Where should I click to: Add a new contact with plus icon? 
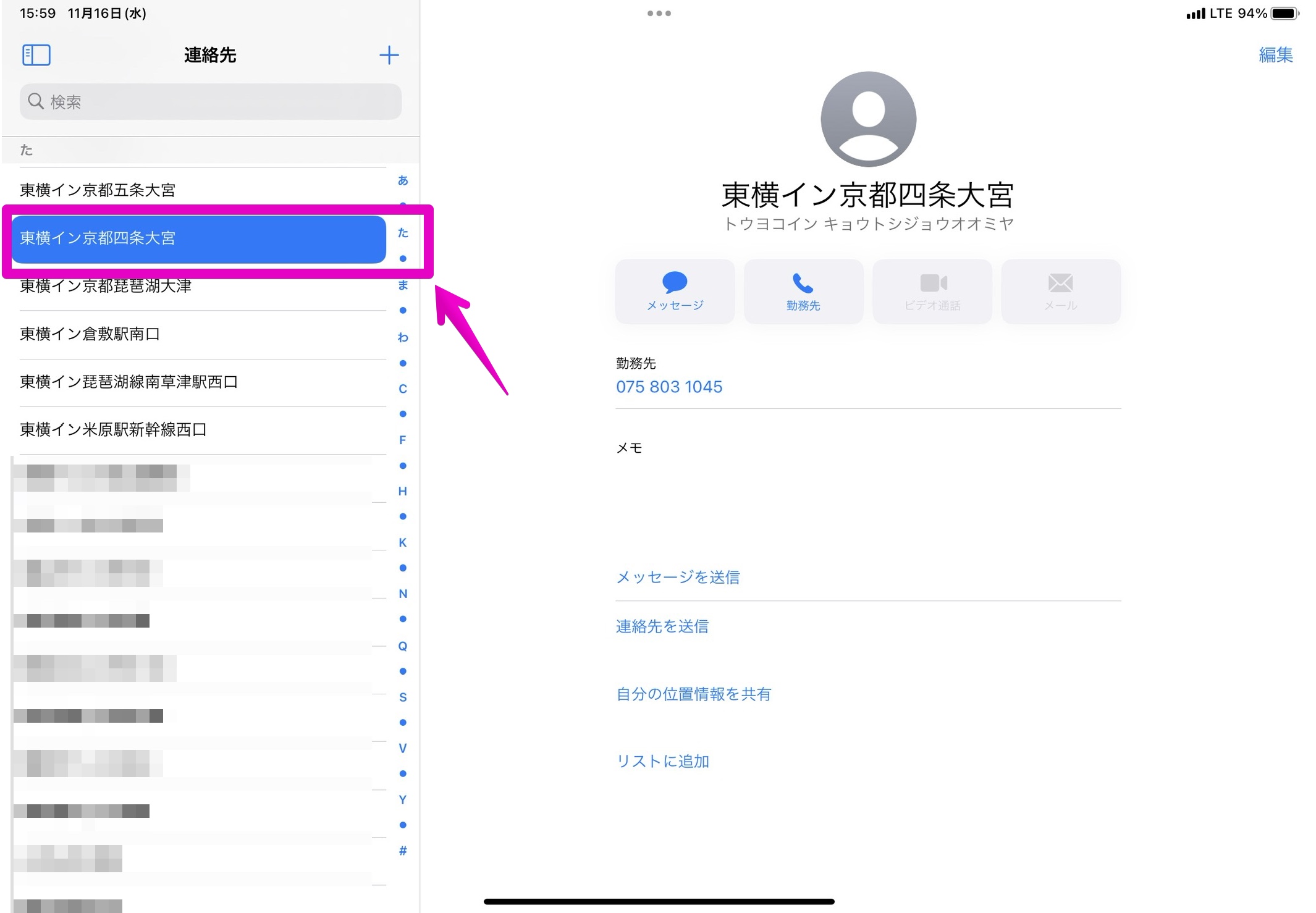pos(389,55)
